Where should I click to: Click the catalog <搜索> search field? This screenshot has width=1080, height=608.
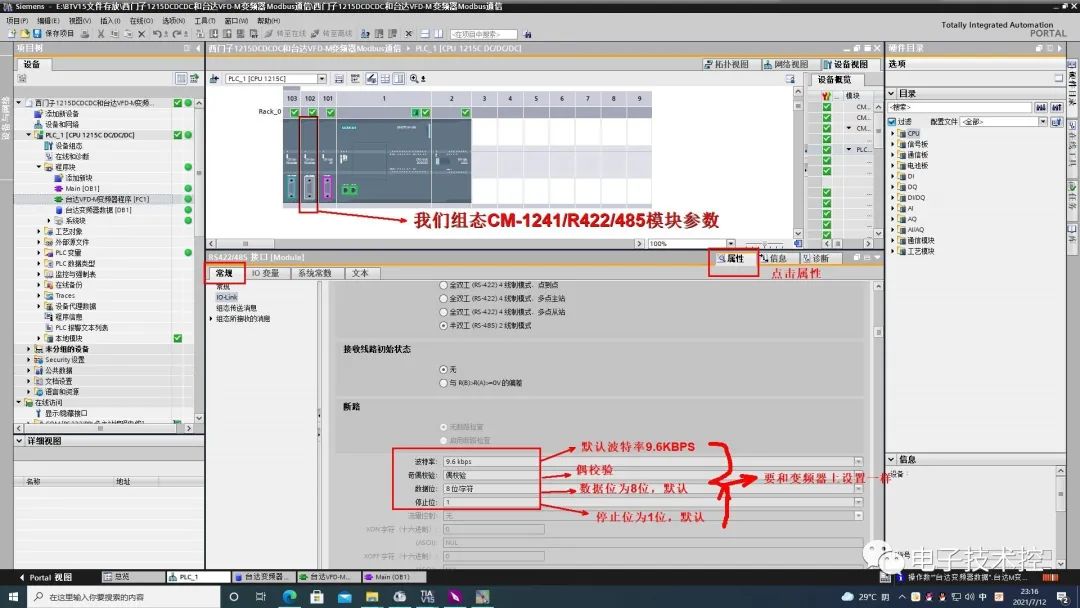point(959,107)
